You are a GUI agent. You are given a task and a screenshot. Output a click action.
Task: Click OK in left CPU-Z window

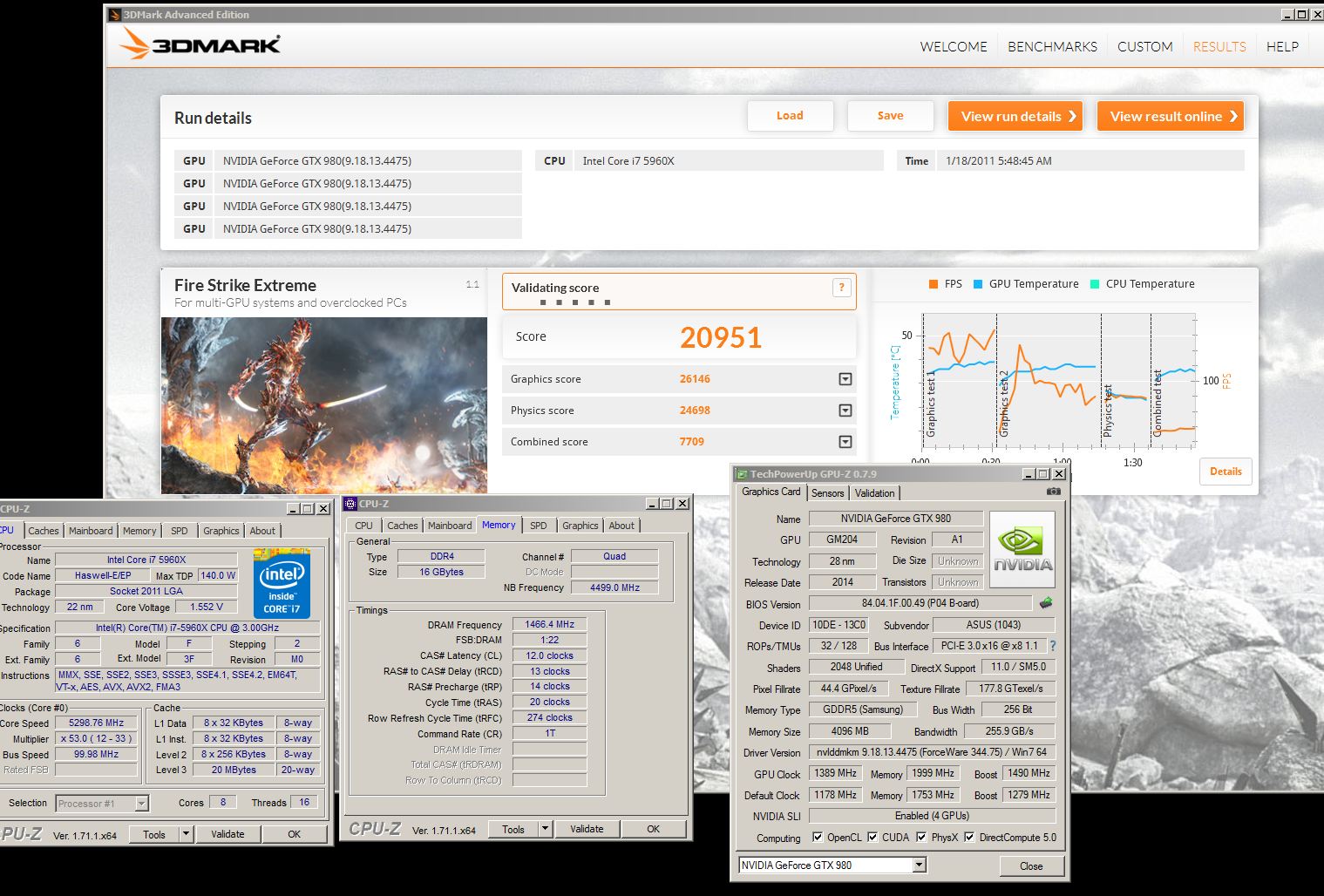click(x=295, y=834)
